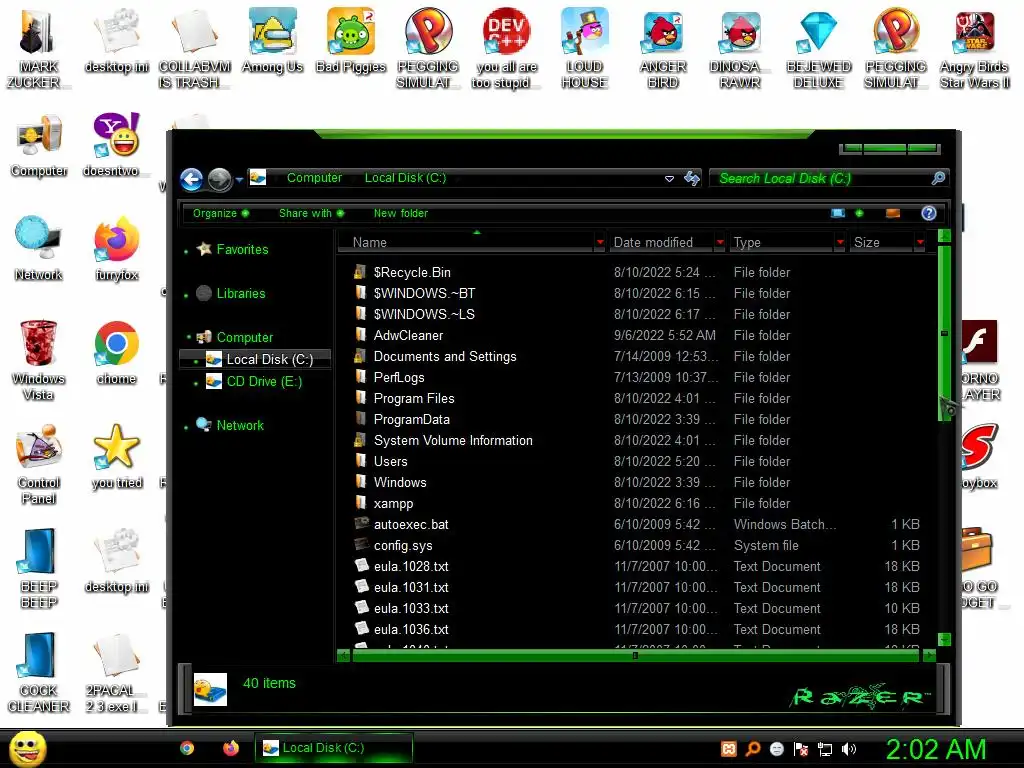The image size is (1024, 768).
Task: Click the Documents and Settings folder icon
Action: [x=360, y=356]
